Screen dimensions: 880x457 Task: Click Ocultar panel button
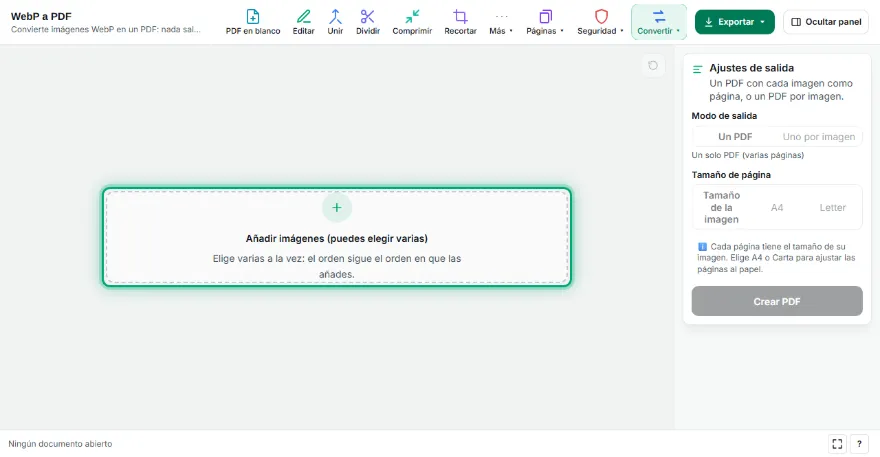(x=826, y=22)
